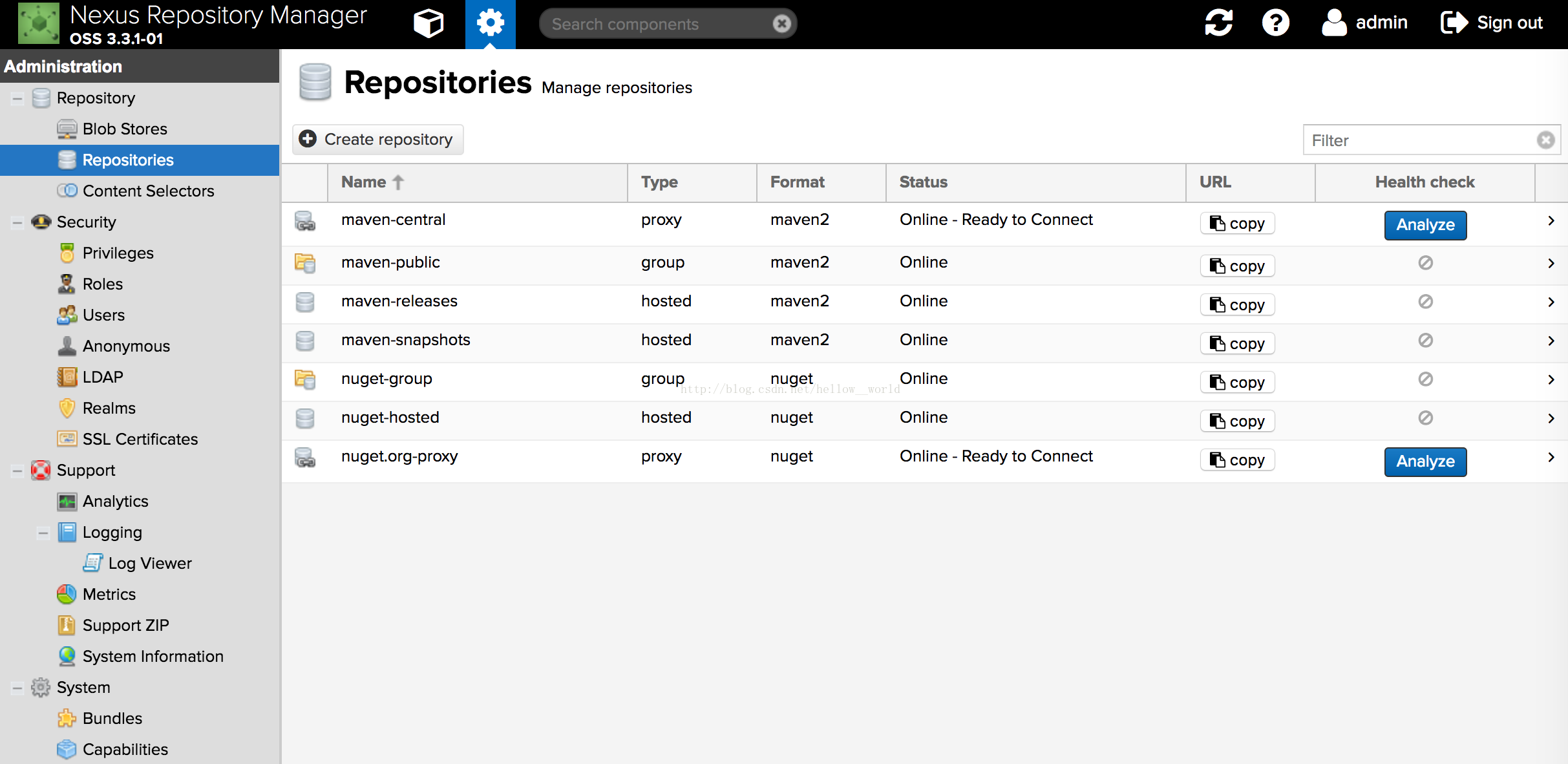Click the maven-releases hosted icon
Viewport: 1568px width, 764px height.
pos(305,302)
